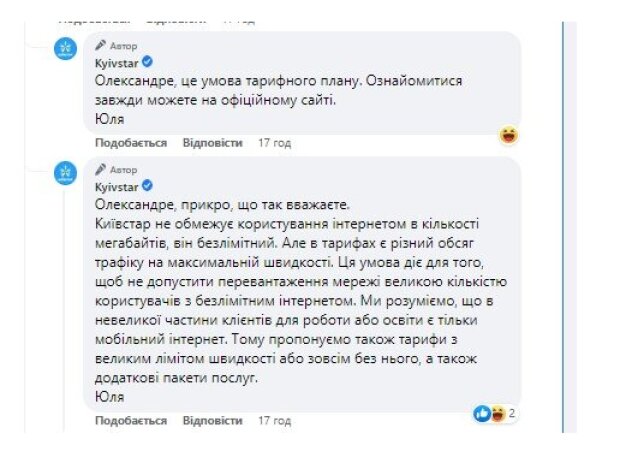620x469 pixels.
Task: Open Kyivstar profile name in second comment
Action: (x=117, y=187)
